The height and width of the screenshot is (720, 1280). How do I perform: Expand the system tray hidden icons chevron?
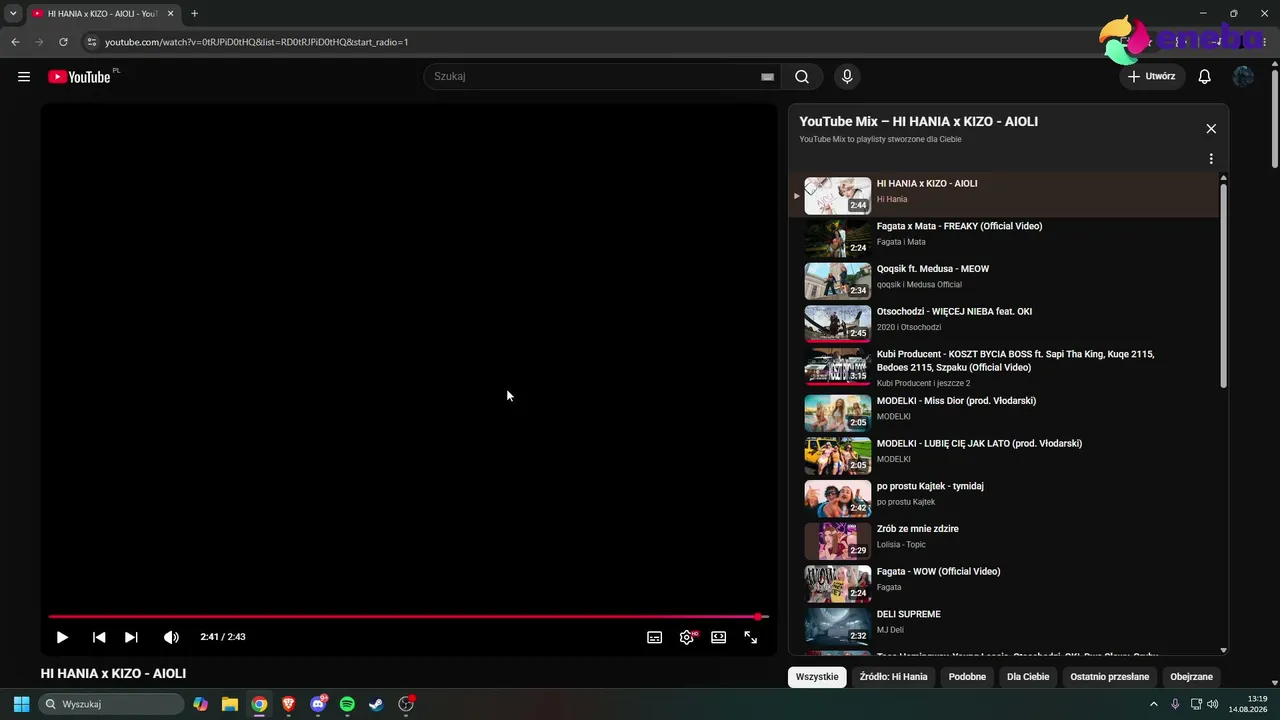1154,704
